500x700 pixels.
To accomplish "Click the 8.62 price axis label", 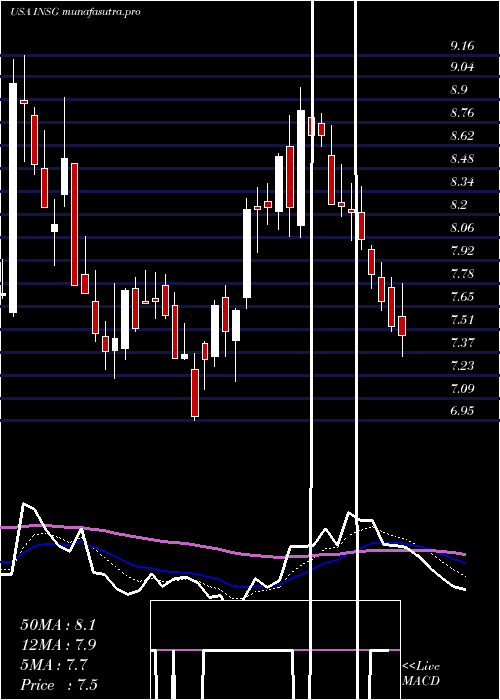I will point(462,136).
